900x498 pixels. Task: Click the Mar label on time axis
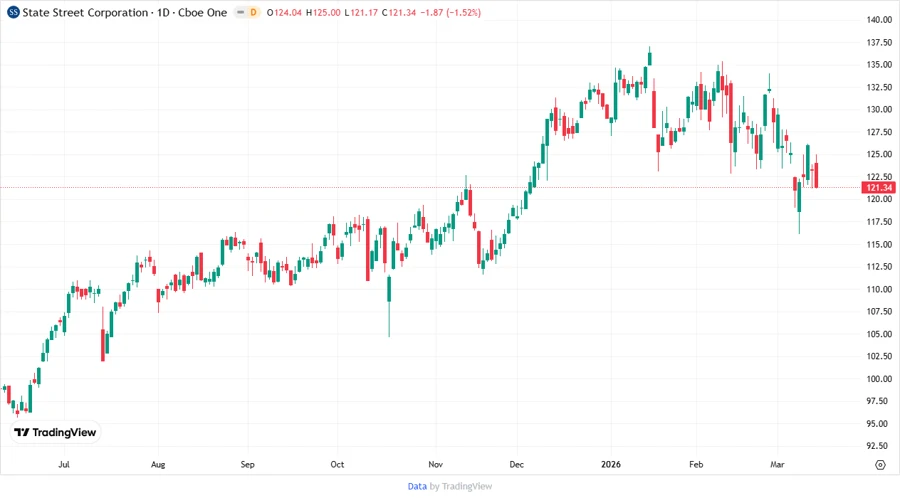777,464
